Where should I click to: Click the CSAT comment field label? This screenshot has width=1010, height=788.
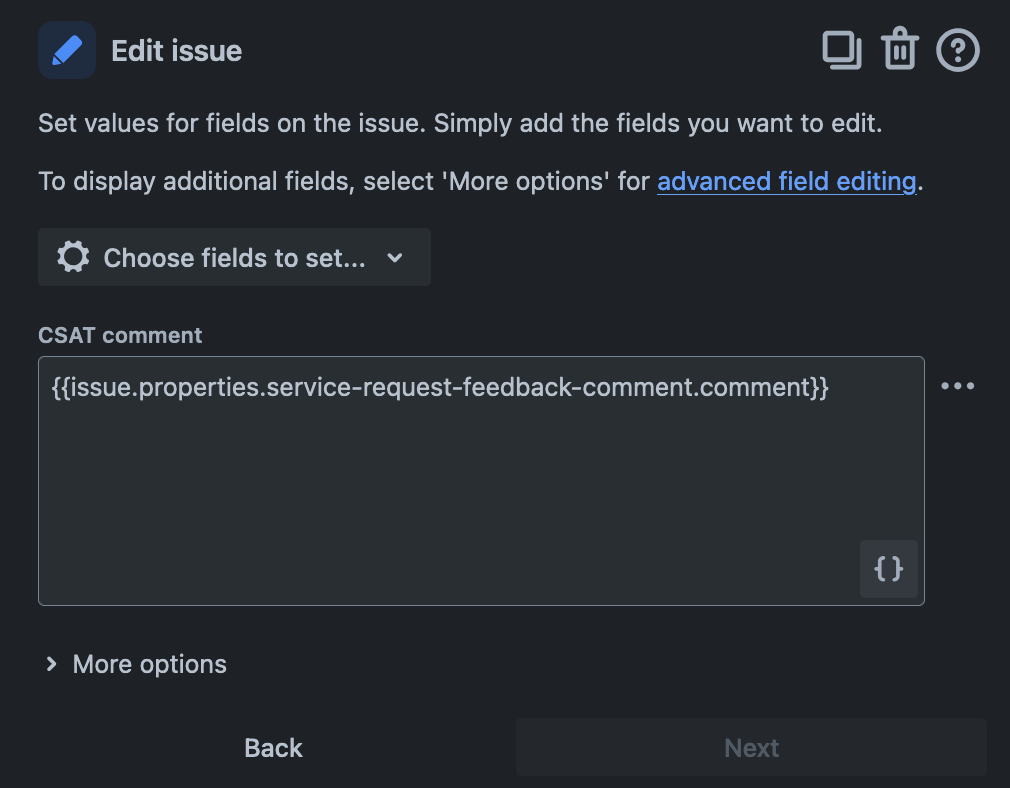tap(120, 335)
